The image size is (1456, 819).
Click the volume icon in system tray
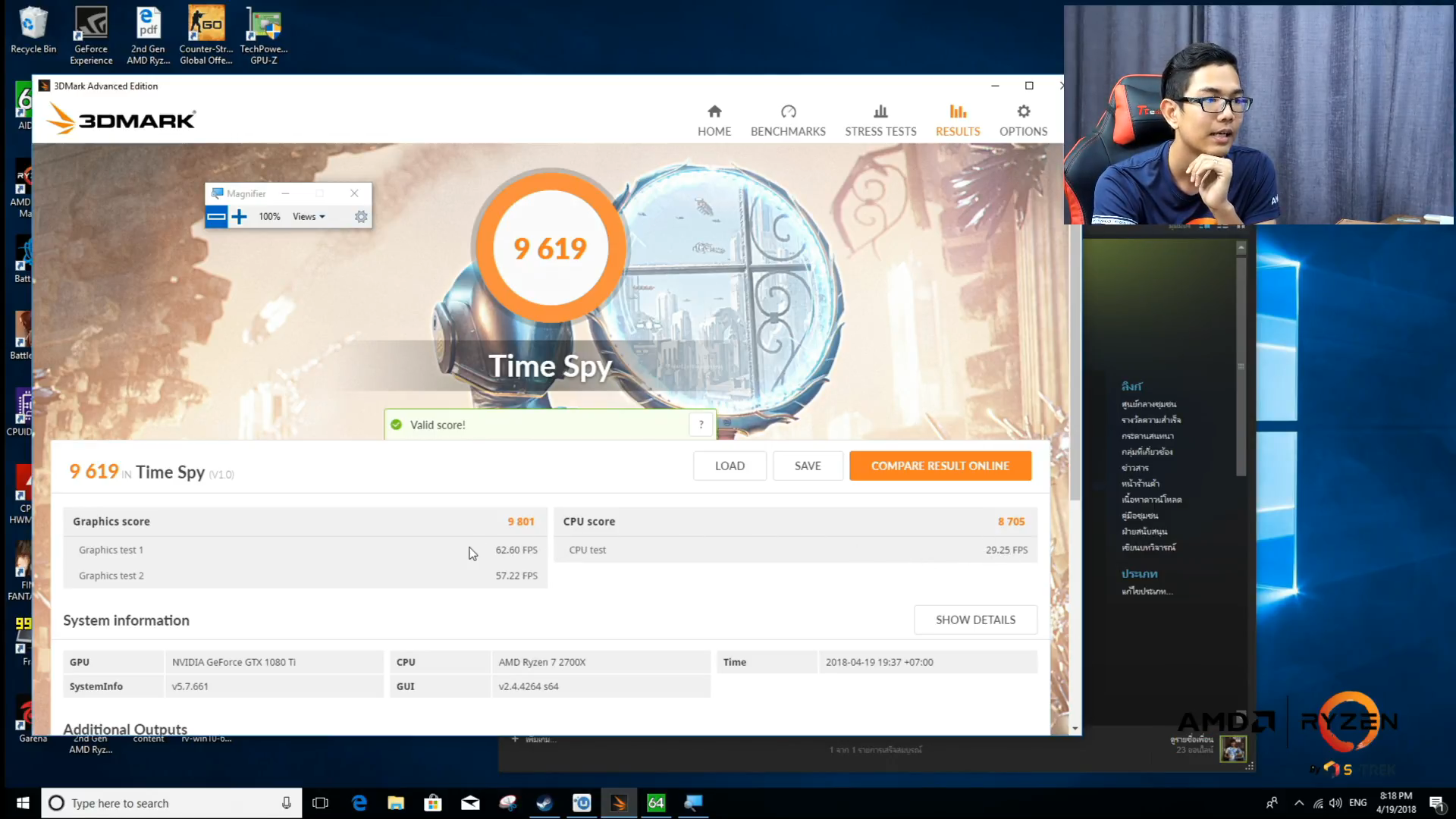pyautogui.click(x=1335, y=803)
